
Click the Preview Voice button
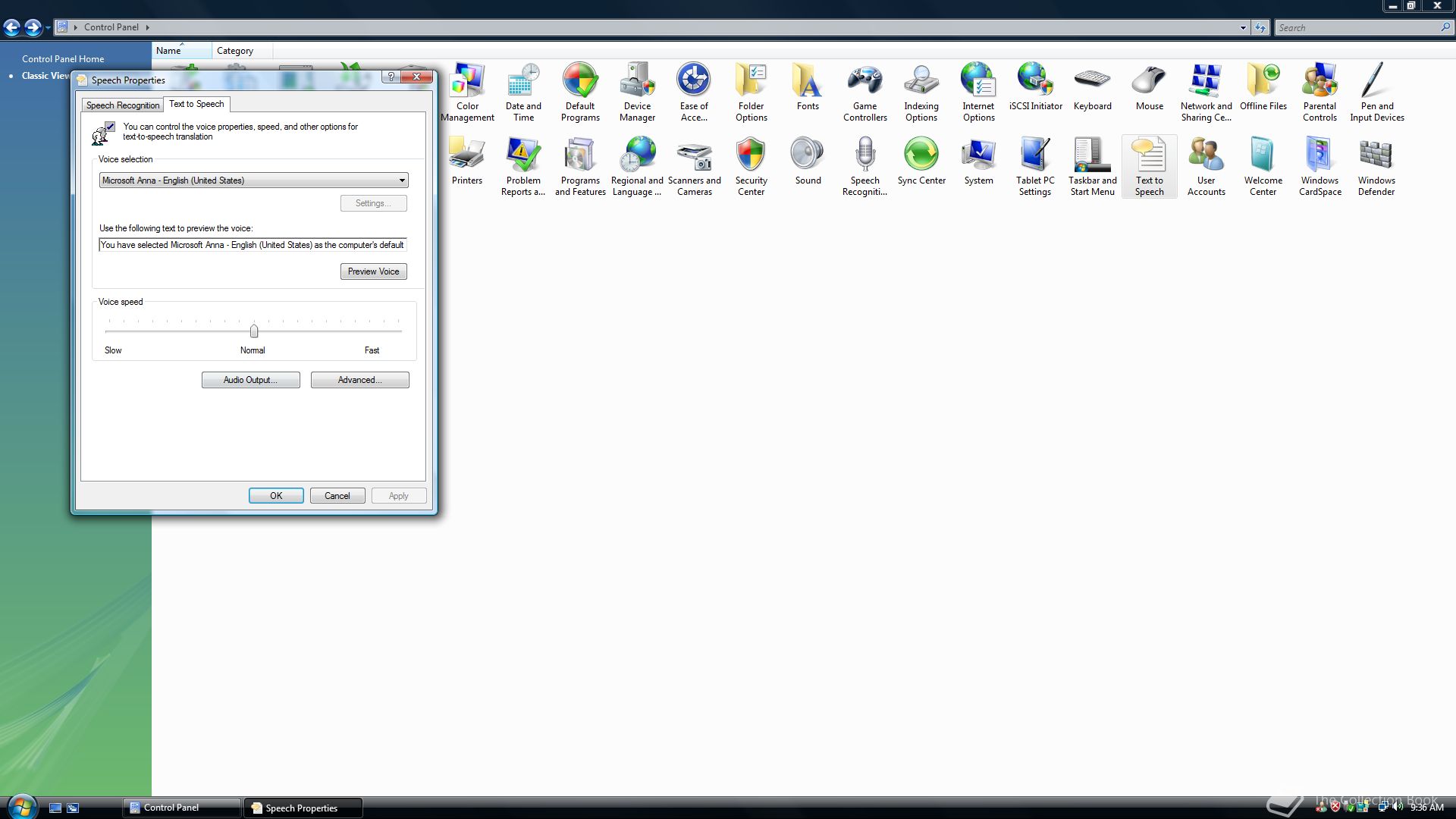(x=373, y=271)
